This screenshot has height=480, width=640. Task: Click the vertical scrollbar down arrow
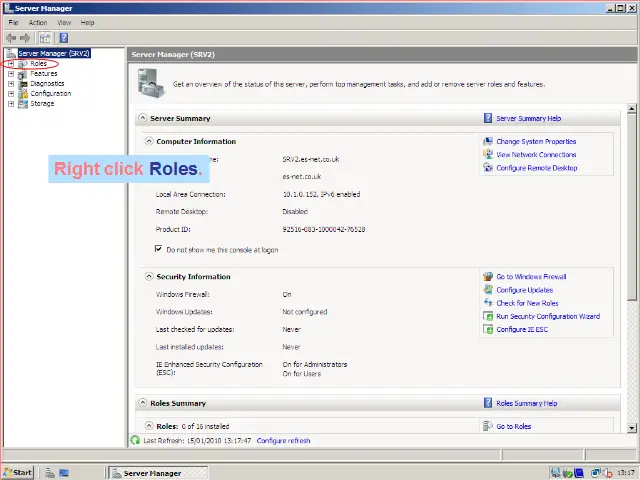pos(633,427)
